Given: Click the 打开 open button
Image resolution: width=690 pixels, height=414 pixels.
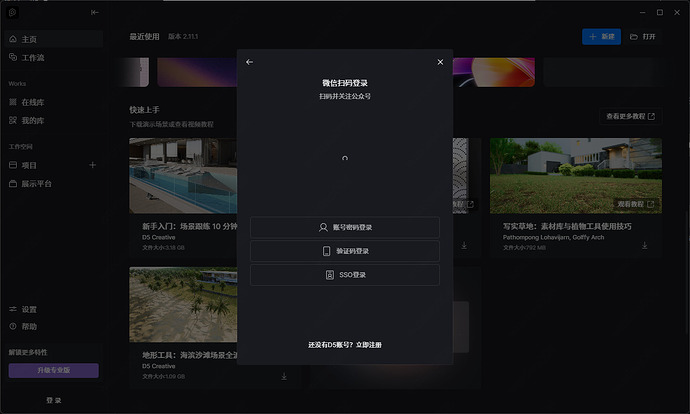Looking at the screenshot, I should coord(643,37).
